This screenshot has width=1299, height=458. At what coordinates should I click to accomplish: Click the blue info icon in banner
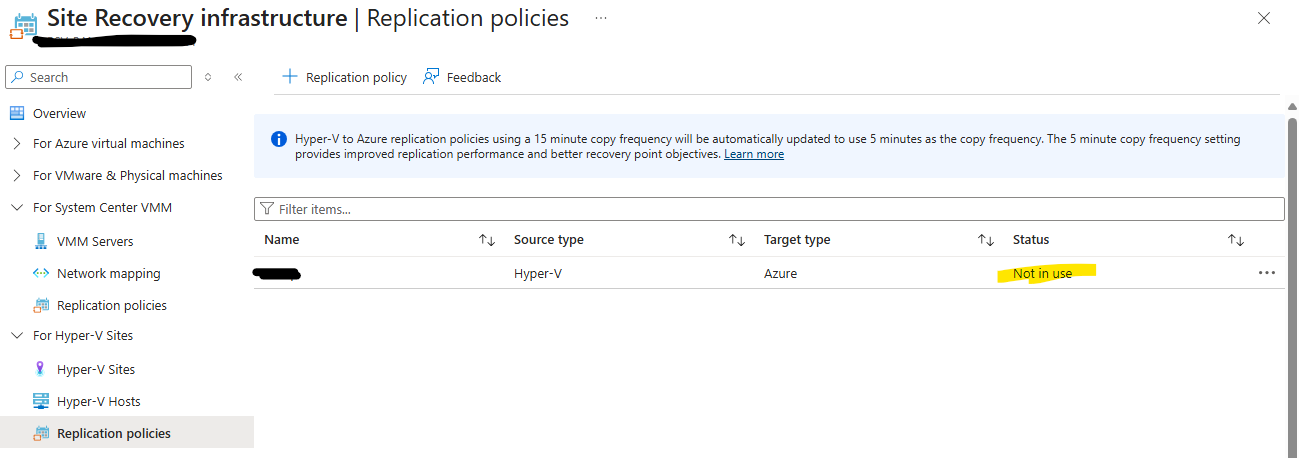click(x=279, y=139)
